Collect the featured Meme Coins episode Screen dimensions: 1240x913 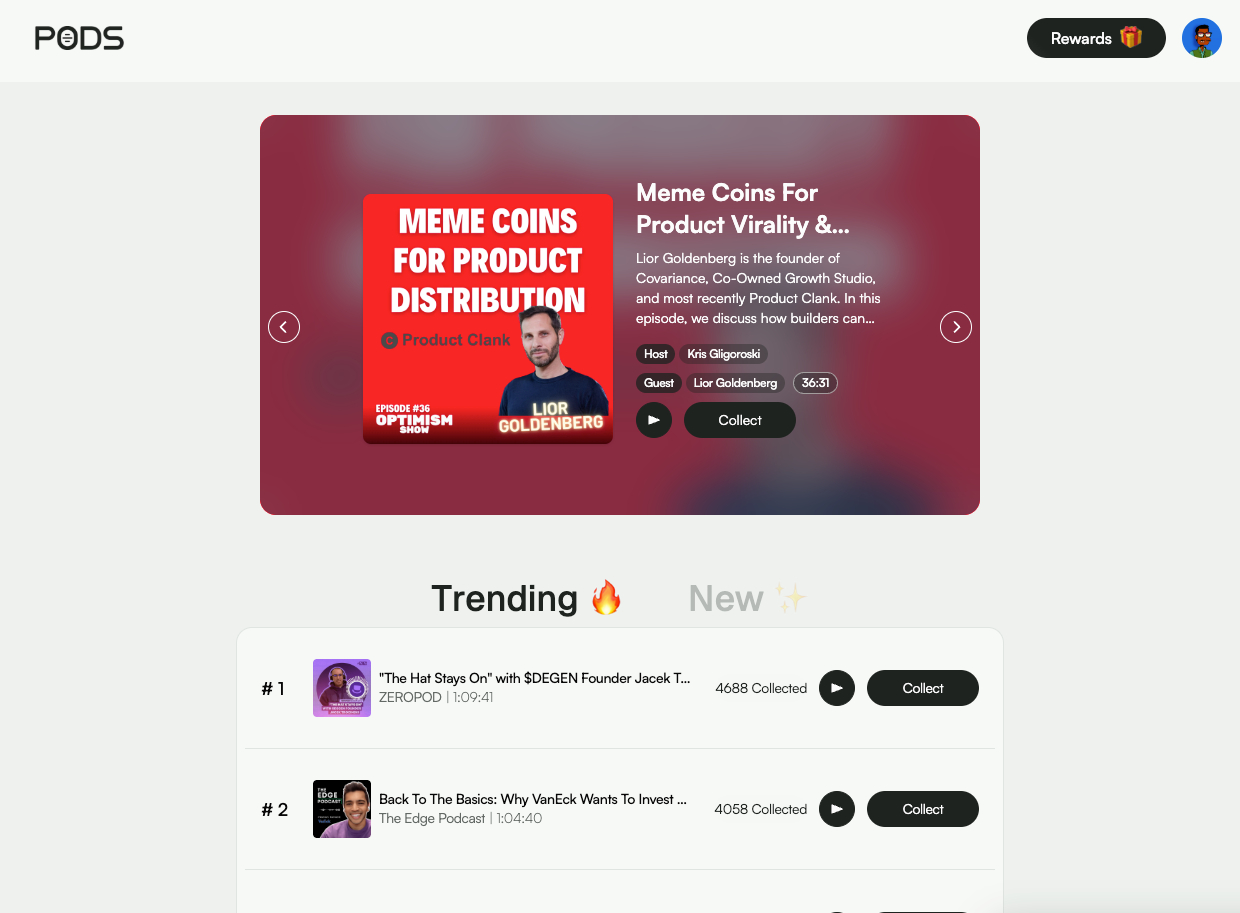pyautogui.click(x=740, y=420)
